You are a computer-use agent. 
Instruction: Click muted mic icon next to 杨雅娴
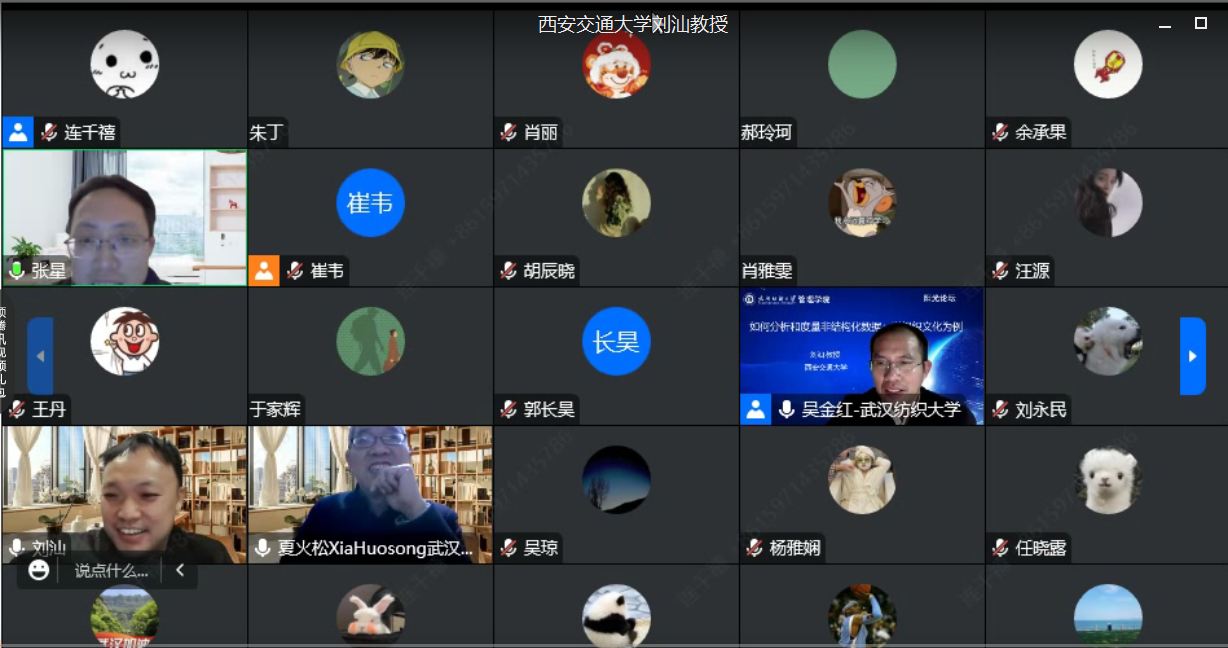coord(754,547)
